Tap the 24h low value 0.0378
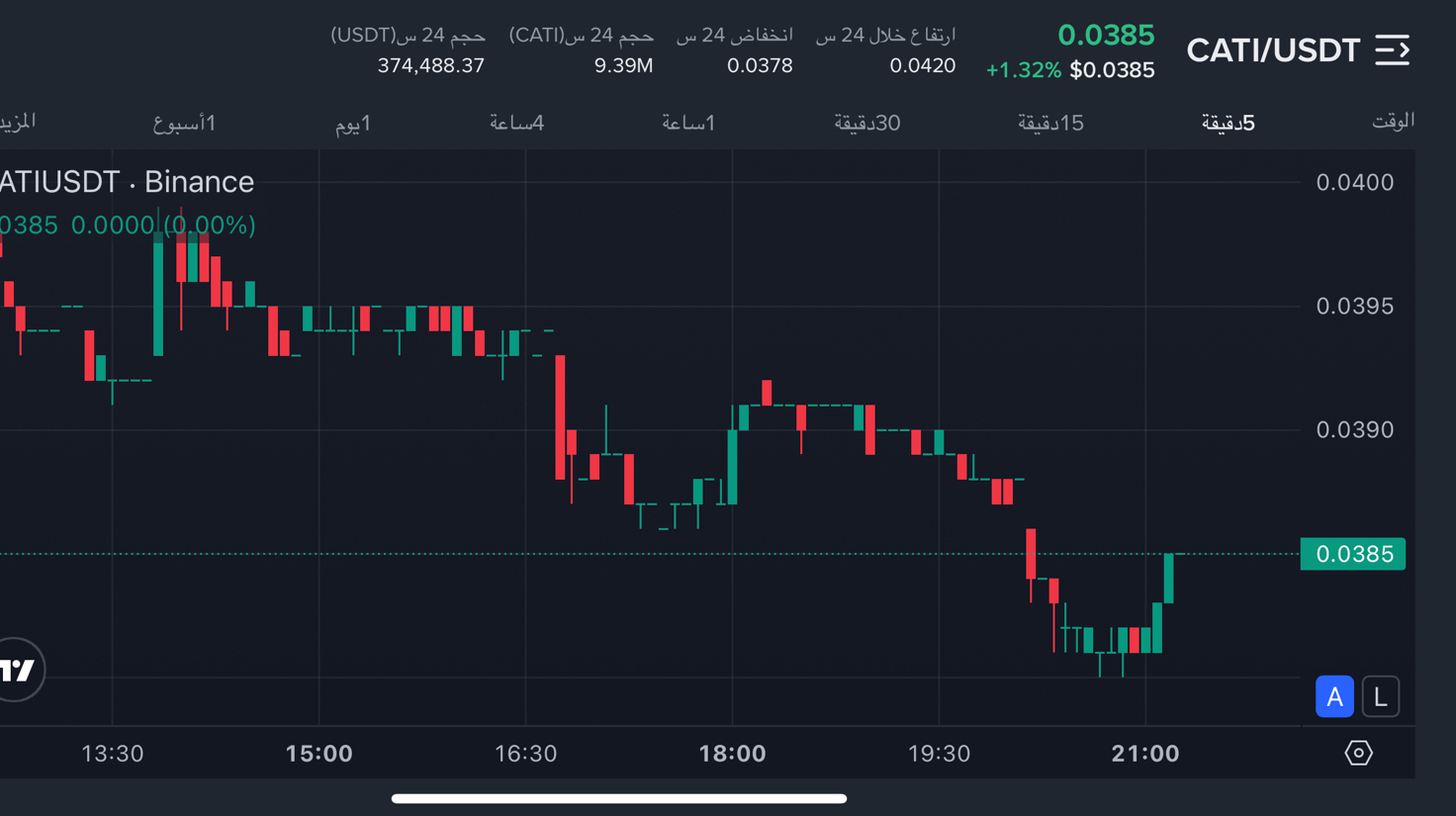The width and height of the screenshot is (1456, 816). point(760,65)
